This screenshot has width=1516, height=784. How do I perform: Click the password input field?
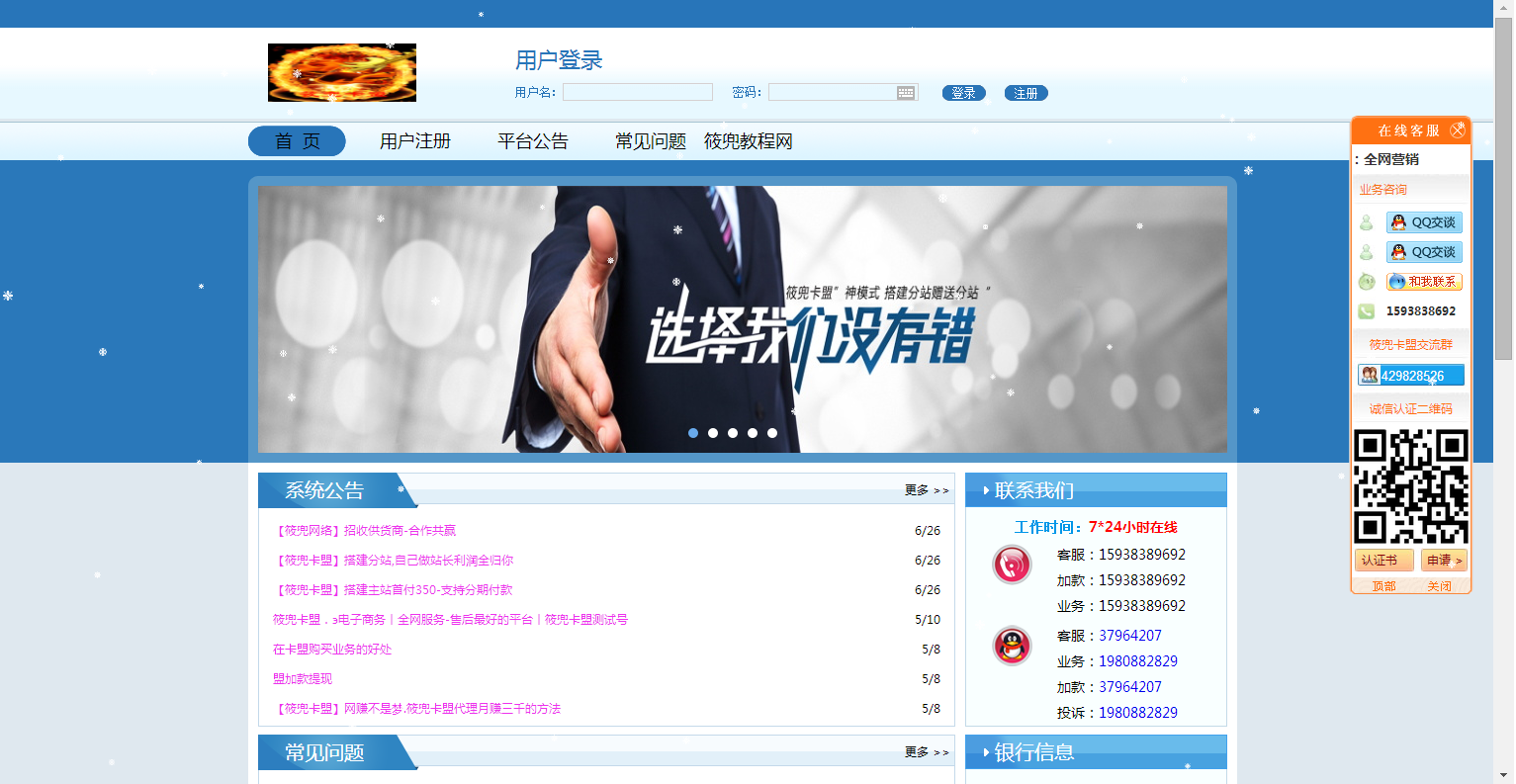(844, 92)
